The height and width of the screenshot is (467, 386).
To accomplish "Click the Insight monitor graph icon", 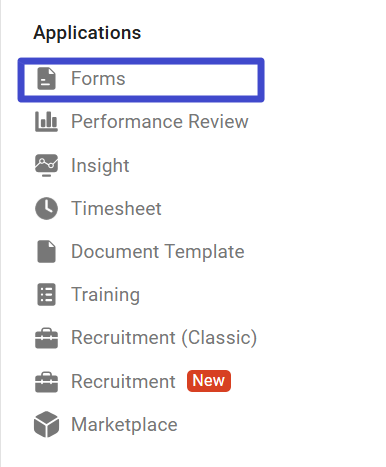I will [46, 165].
